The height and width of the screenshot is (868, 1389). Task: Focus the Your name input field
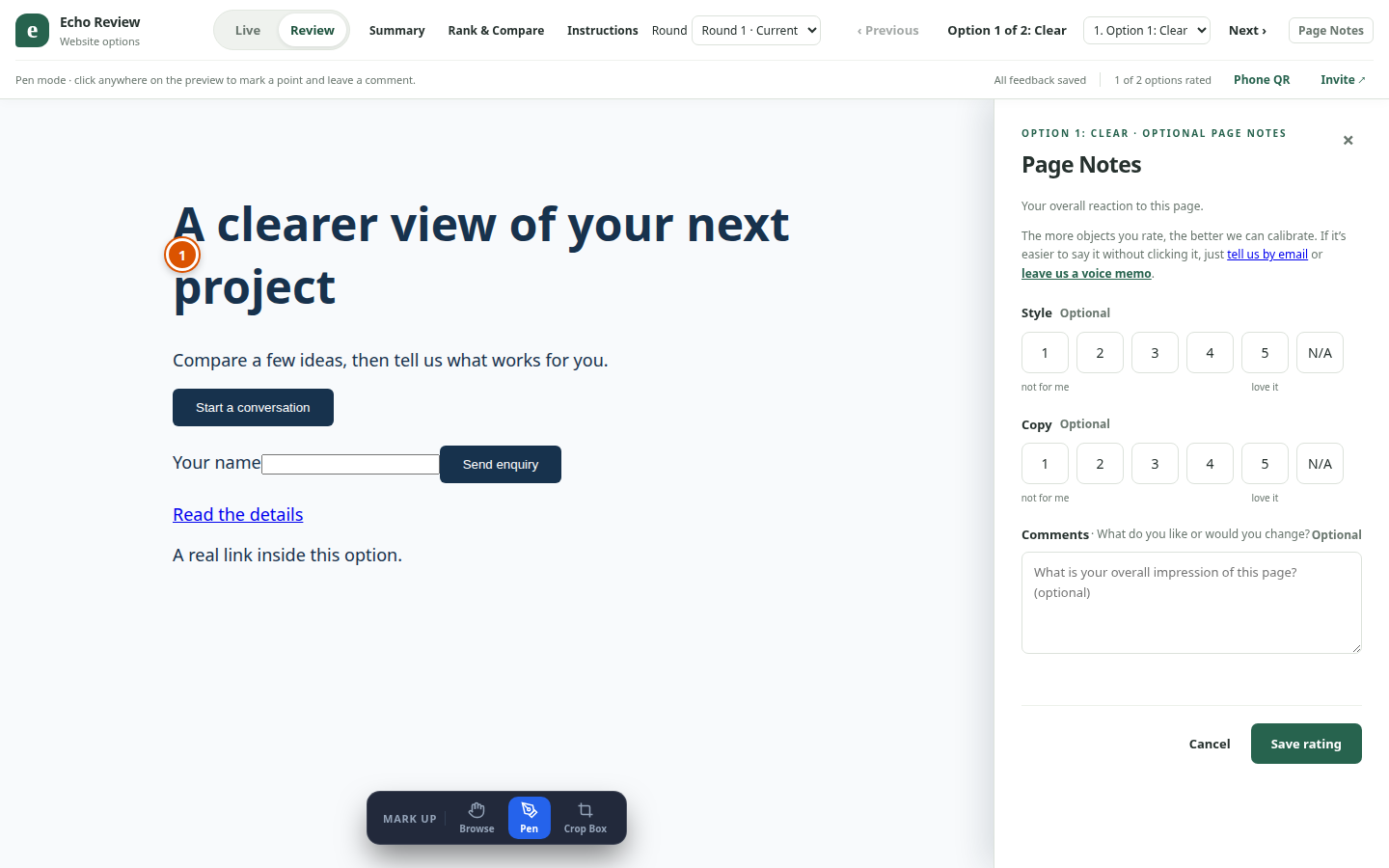point(350,465)
